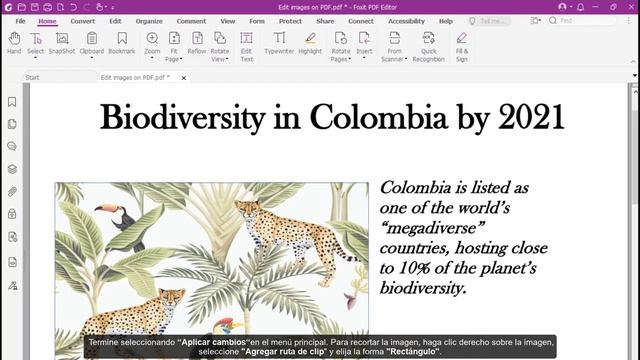Click the Rotate Pages icon

[341, 39]
